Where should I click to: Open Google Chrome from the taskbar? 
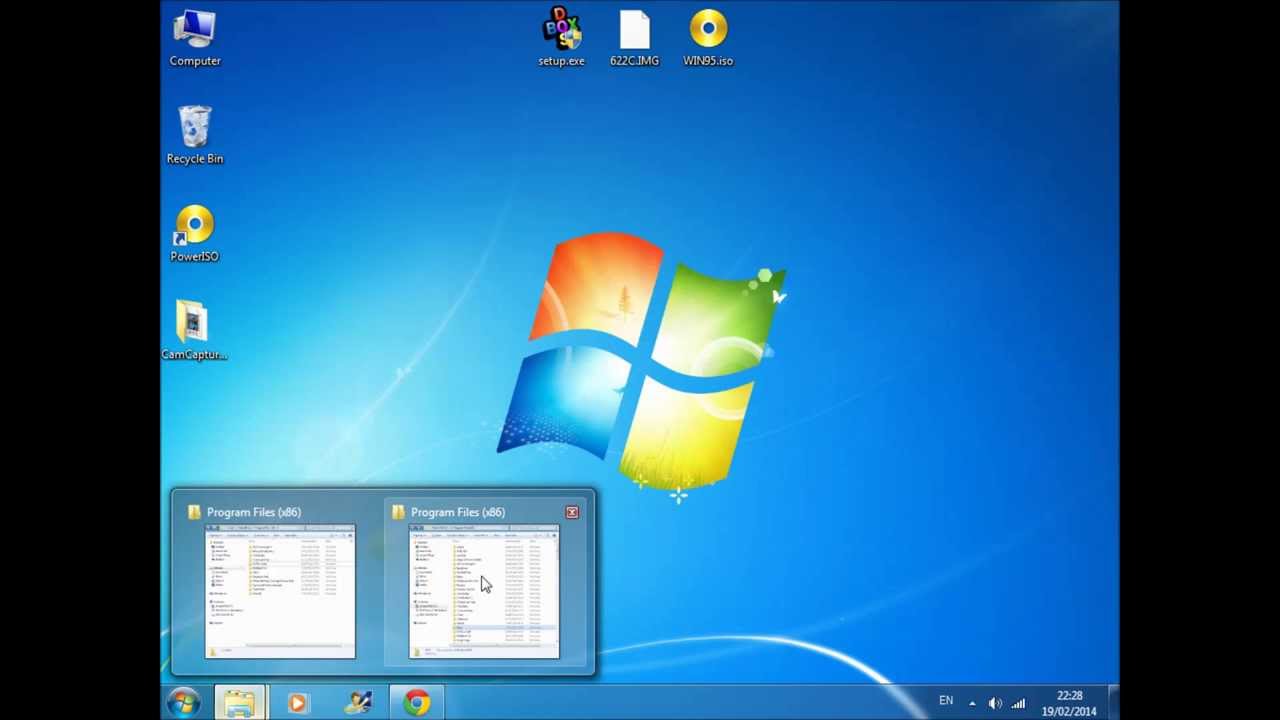[417, 703]
